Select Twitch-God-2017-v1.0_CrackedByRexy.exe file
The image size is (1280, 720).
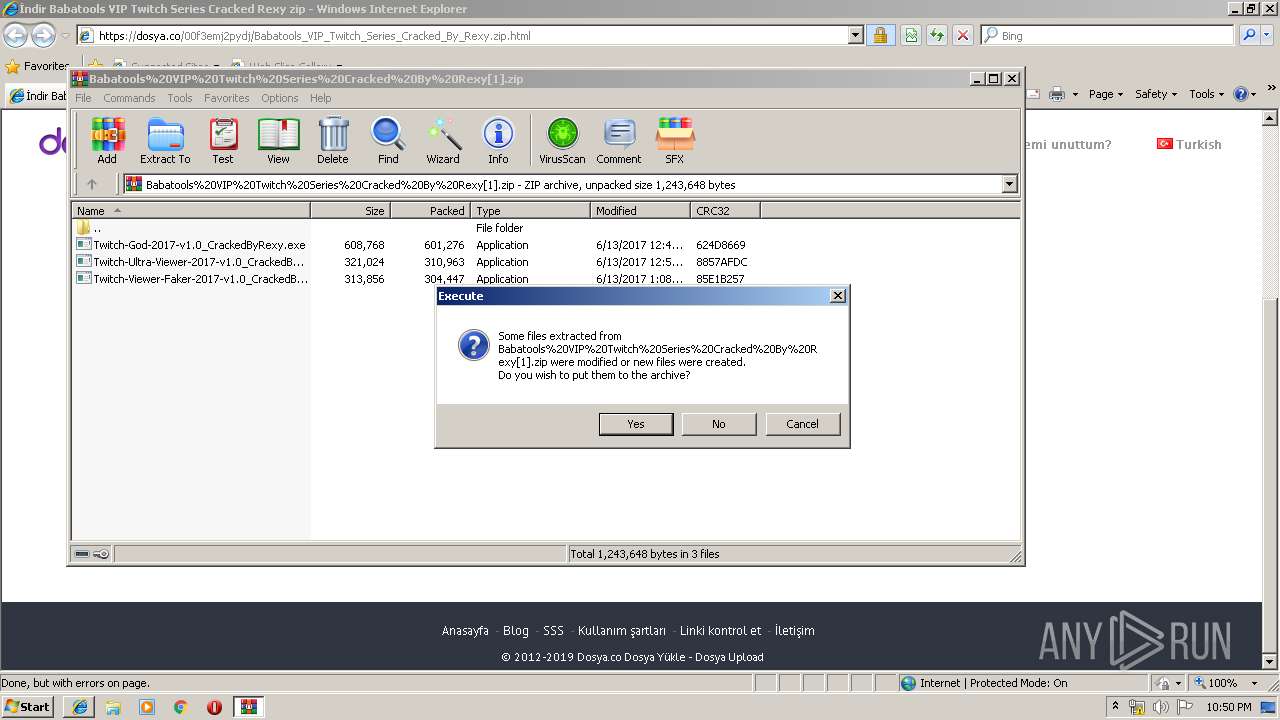coord(191,245)
